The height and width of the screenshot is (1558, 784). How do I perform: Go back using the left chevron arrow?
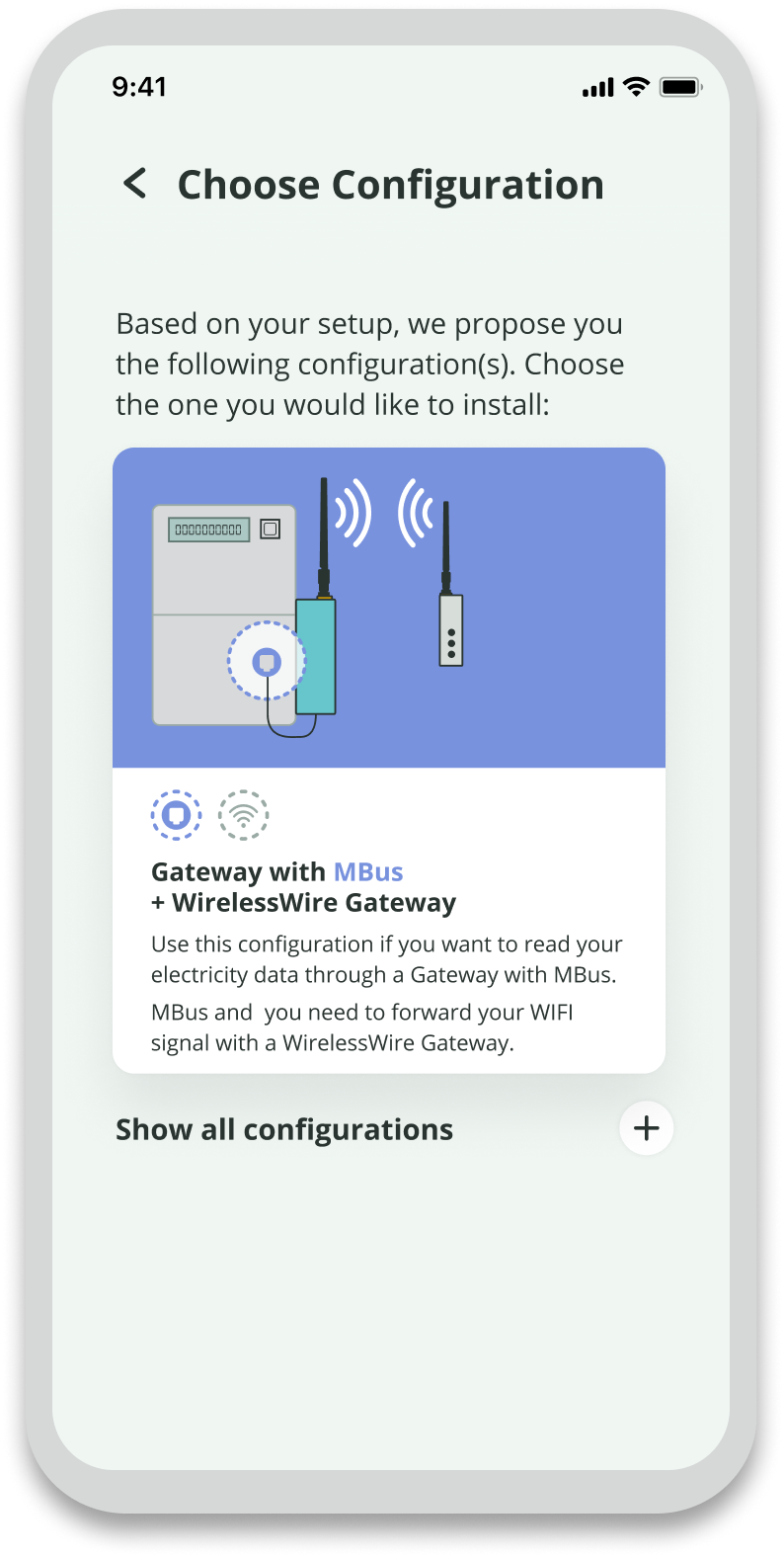point(135,184)
